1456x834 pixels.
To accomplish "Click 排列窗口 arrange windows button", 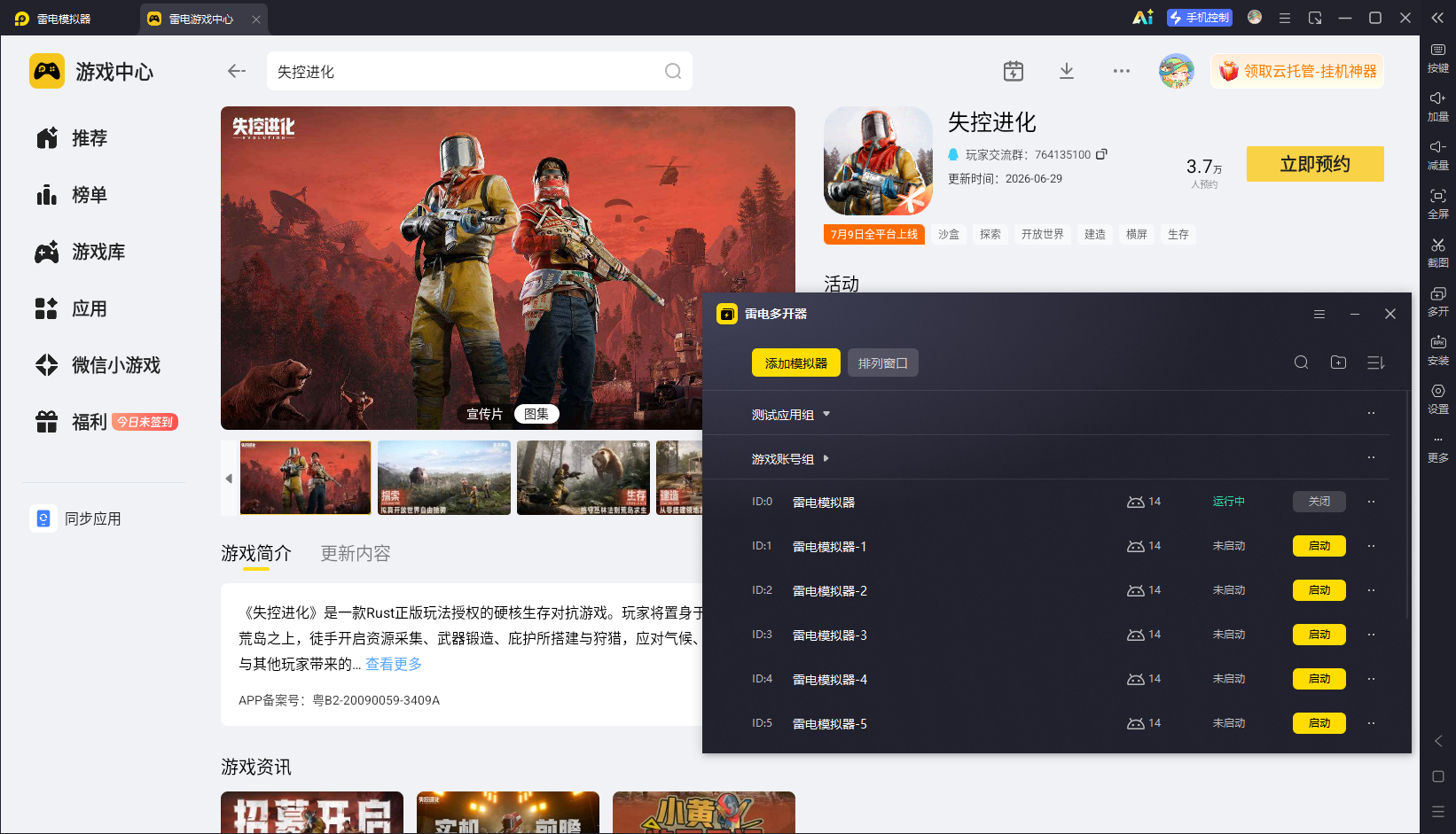I will coord(883,362).
